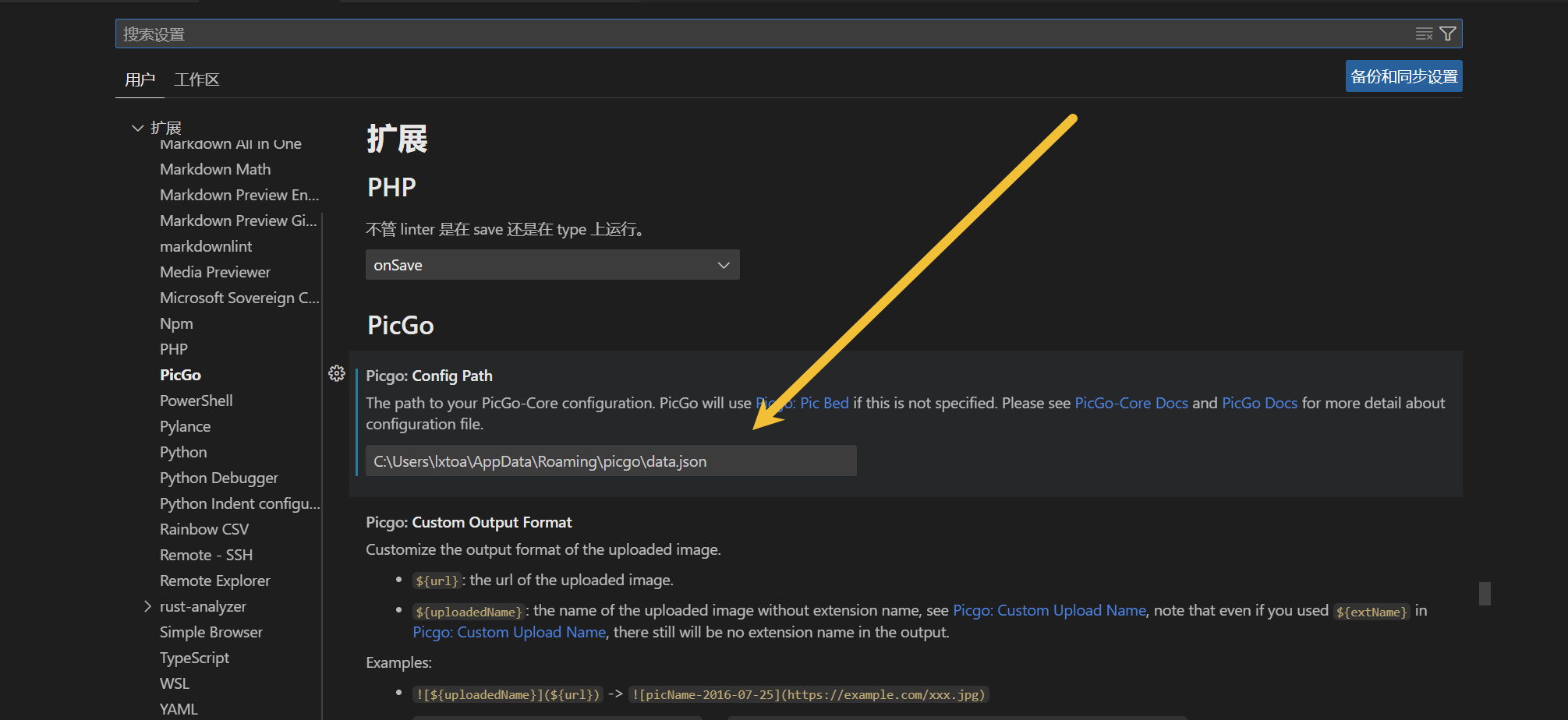Image resolution: width=1568 pixels, height=720 pixels.
Task: Edit the Picgo Config Path text field
Action: point(611,461)
